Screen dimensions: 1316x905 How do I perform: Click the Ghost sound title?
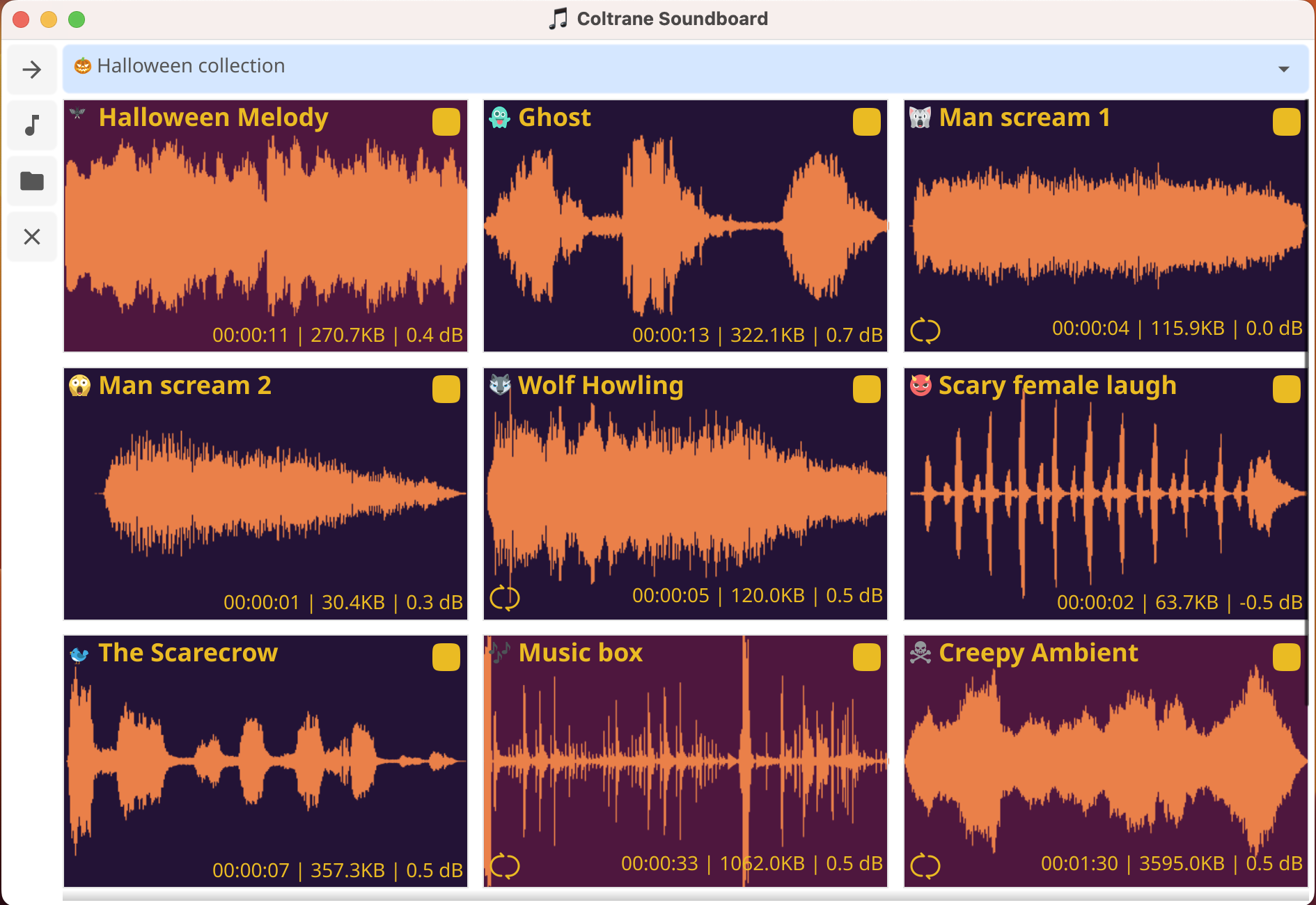[554, 118]
